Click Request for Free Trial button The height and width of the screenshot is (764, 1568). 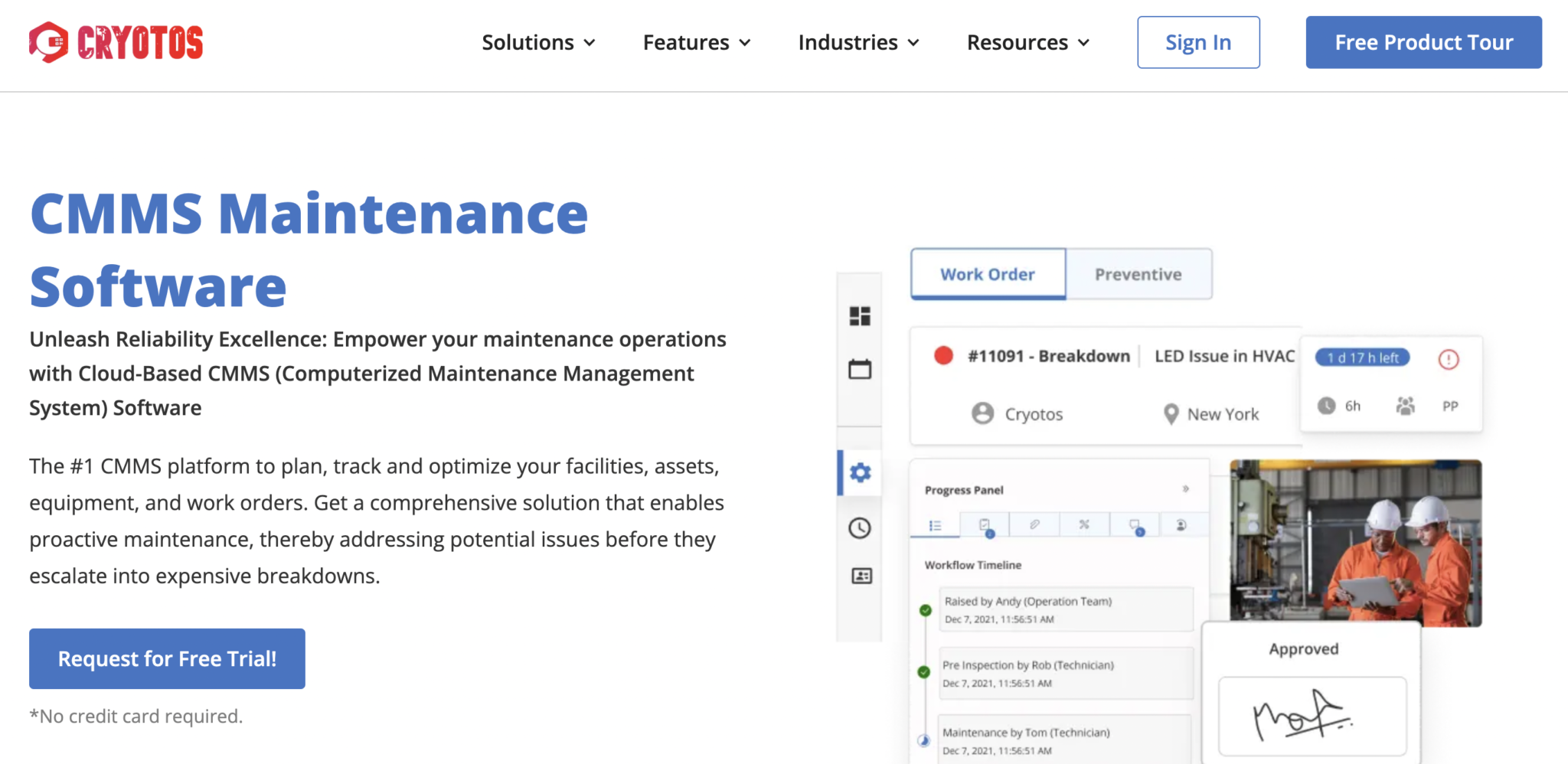167,658
